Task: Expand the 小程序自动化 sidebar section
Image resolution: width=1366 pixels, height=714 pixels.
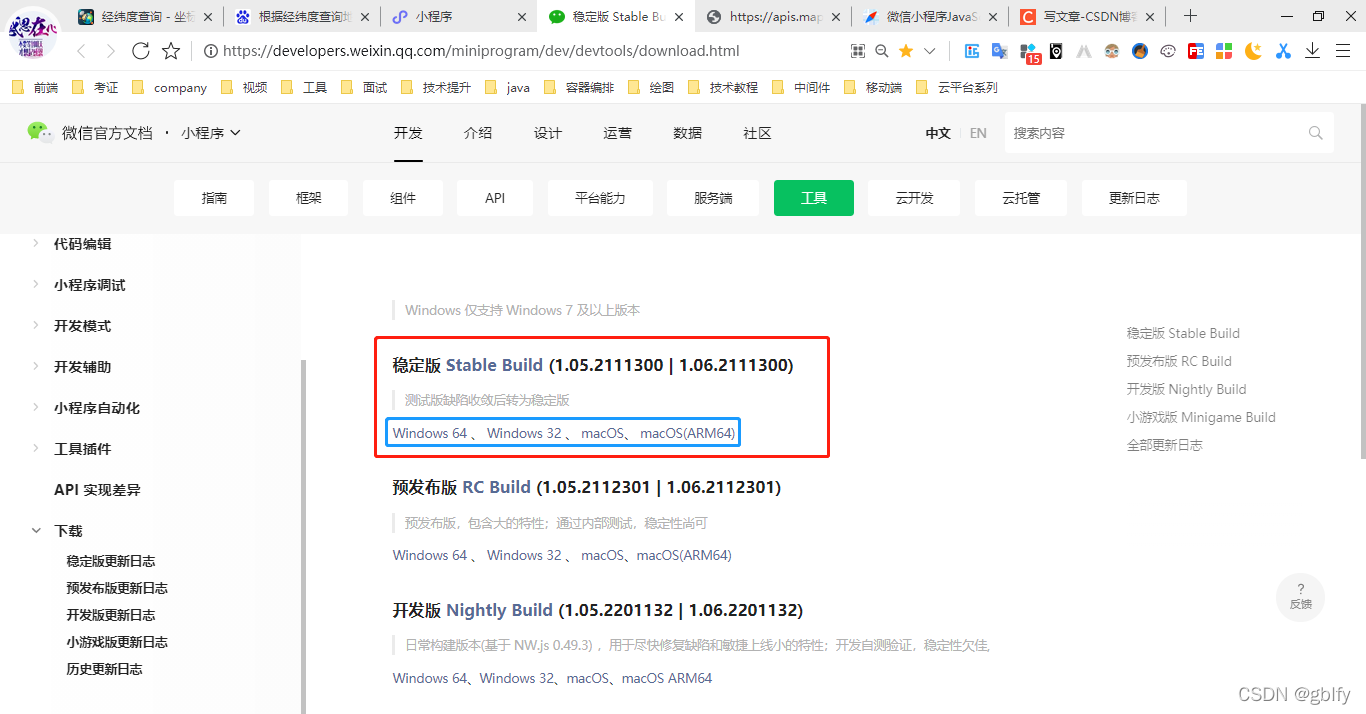Action: [36, 408]
